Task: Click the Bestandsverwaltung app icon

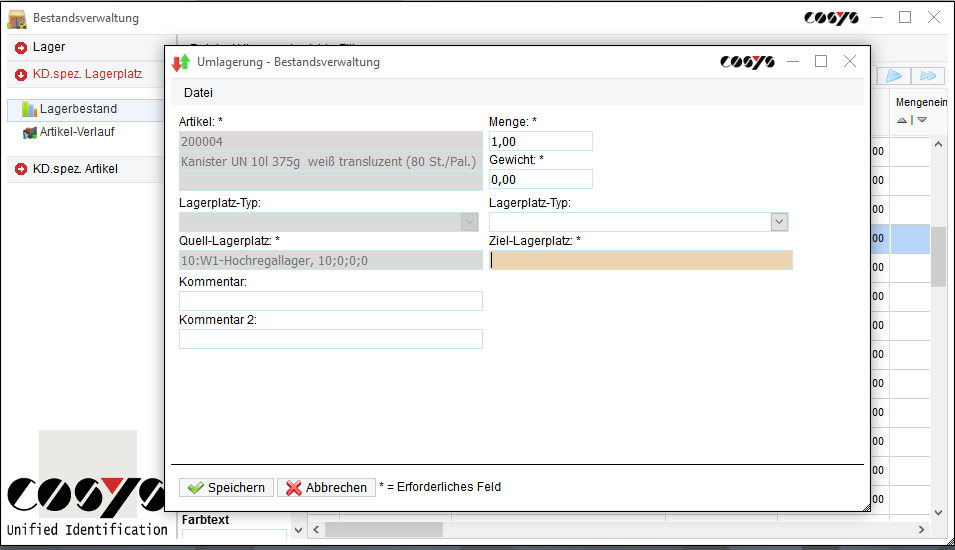Action: point(17,18)
